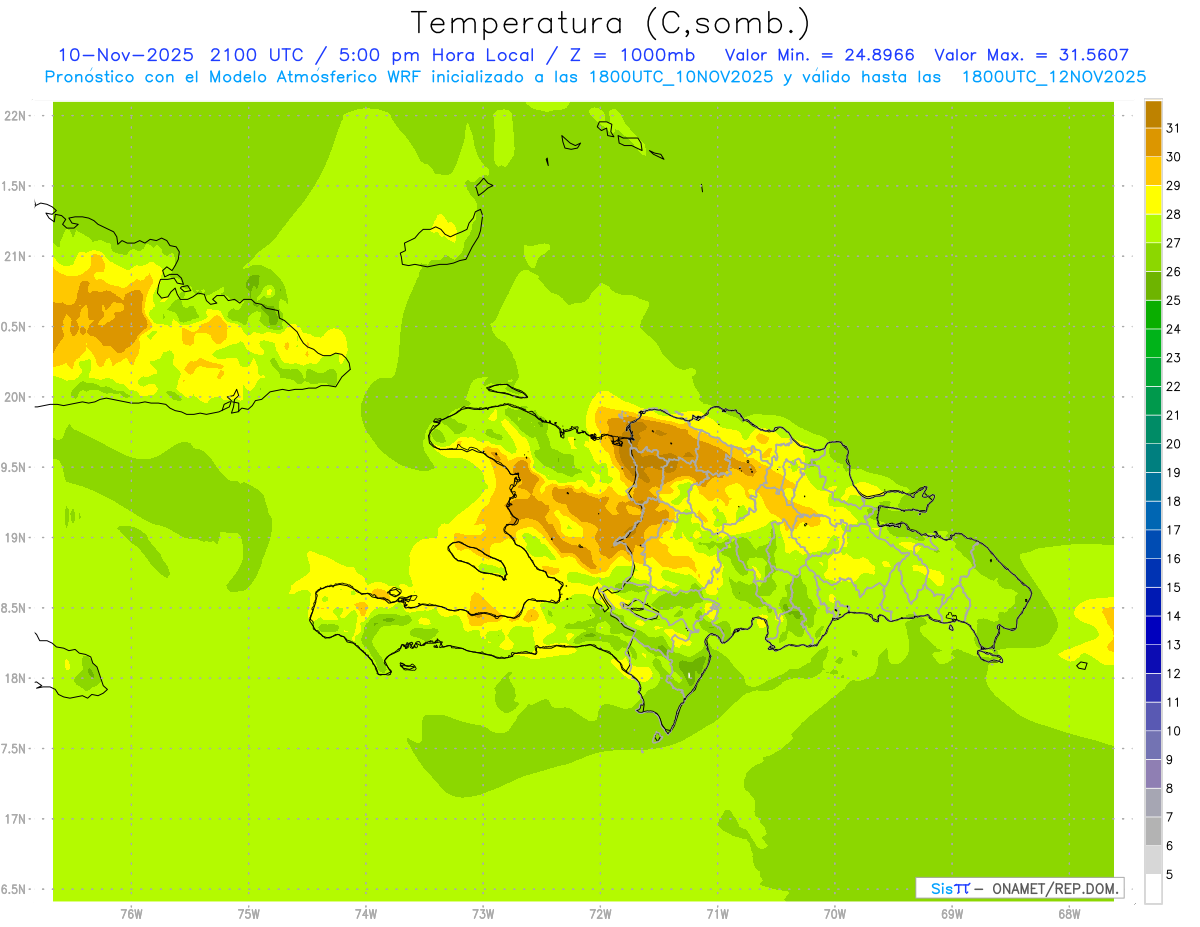Click "Valor Max. = 31.5607" text
The width and height of the screenshot is (1200, 927).
pyautogui.click(x=1032, y=55)
